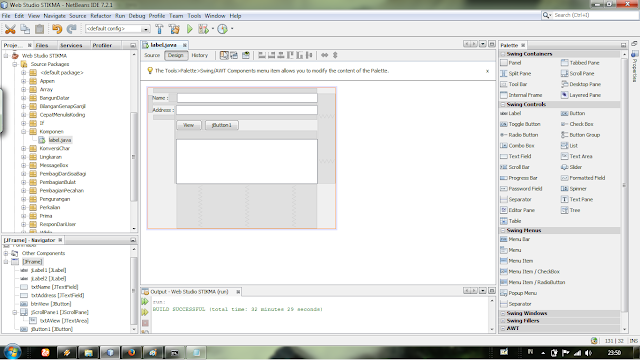This screenshot has height=360, width=640.
Task: Open the profile button dropdown arrow
Action: pyautogui.click(x=232, y=29)
